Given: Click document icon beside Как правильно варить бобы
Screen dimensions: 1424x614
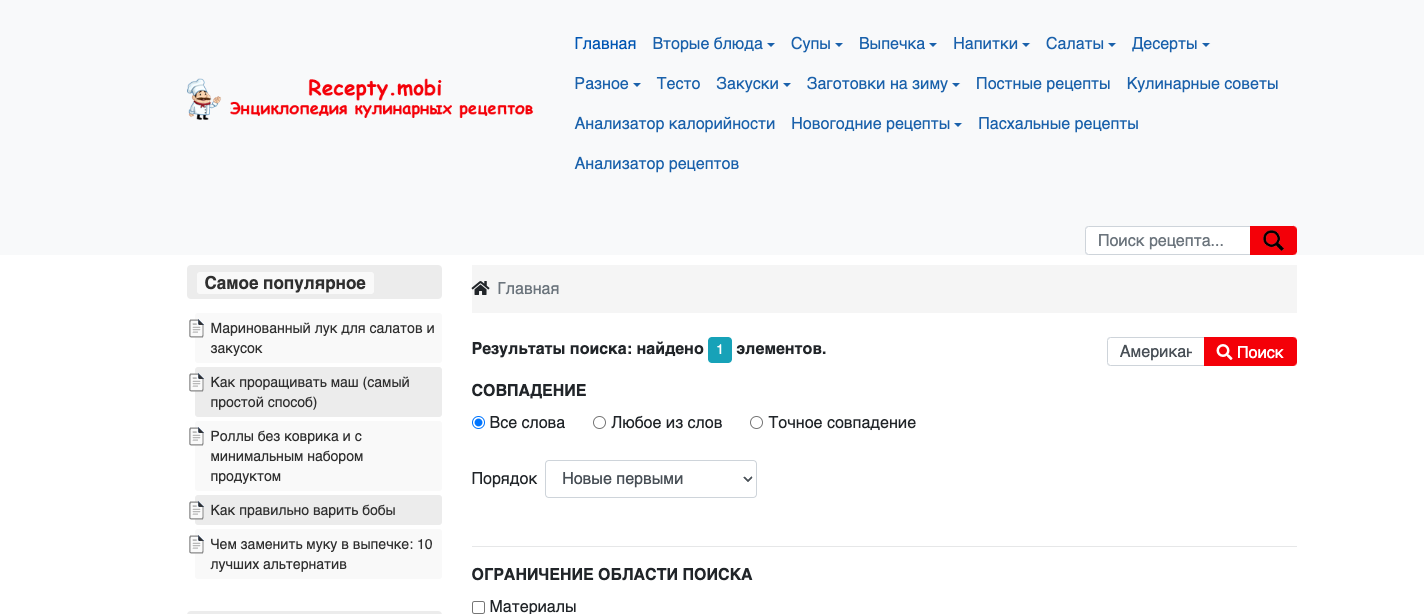Looking at the screenshot, I should pos(197,510).
